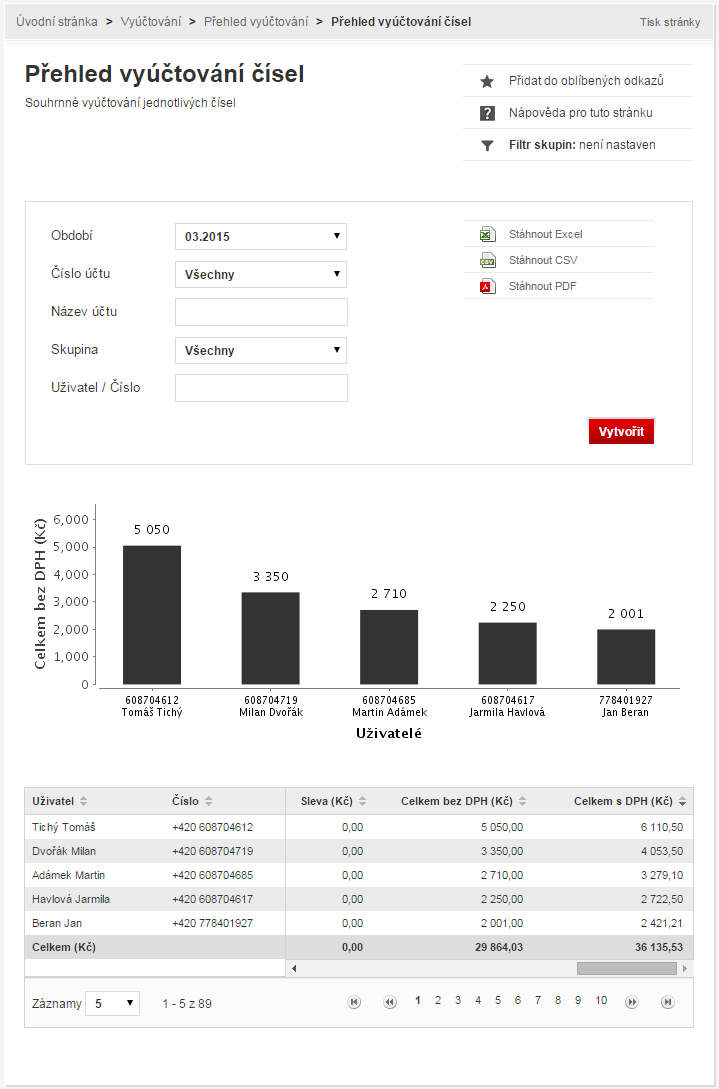Go to page 2 of results
Image resolution: width=719 pixels, height=1089 pixels.
coord(438,1000)
